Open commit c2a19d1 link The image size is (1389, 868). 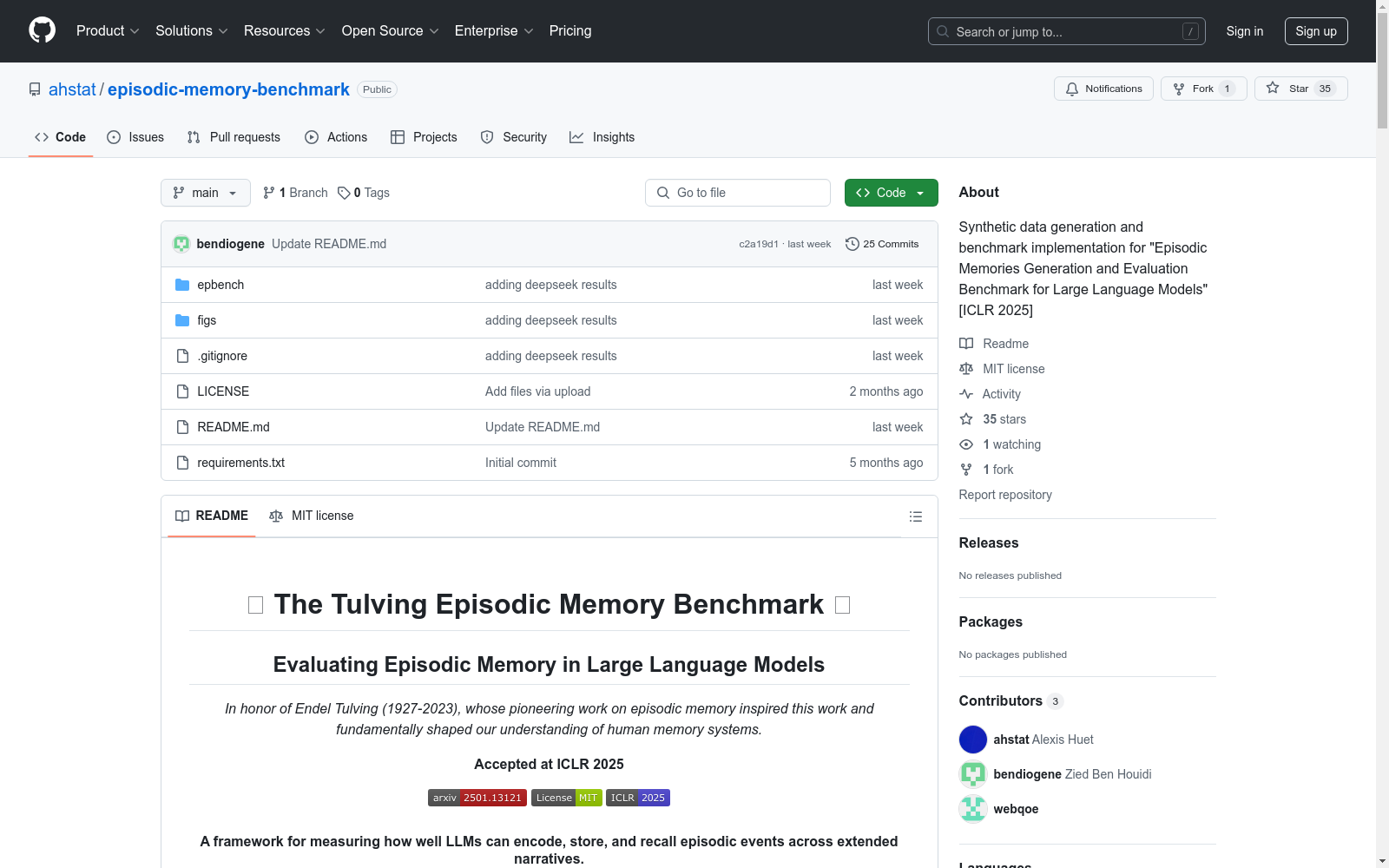pos(759,244)
